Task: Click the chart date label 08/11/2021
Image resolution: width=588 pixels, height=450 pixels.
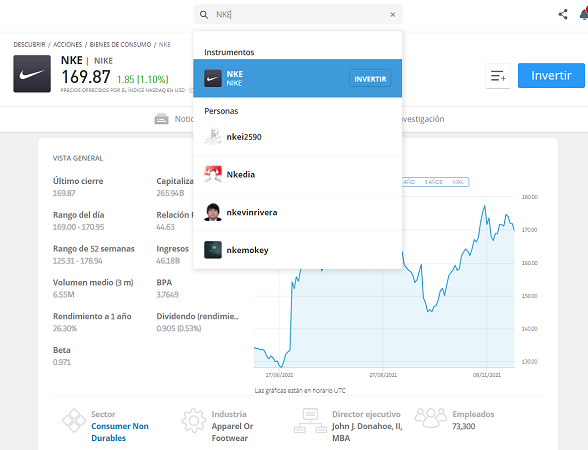Action: pyautogui.click(x=486, y=375)
